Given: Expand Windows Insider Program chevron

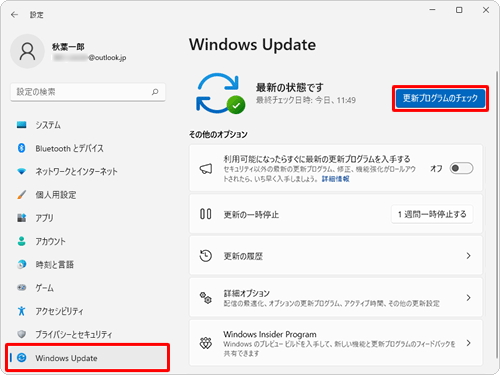Looking at the screenshot, I should coord(468,343).
